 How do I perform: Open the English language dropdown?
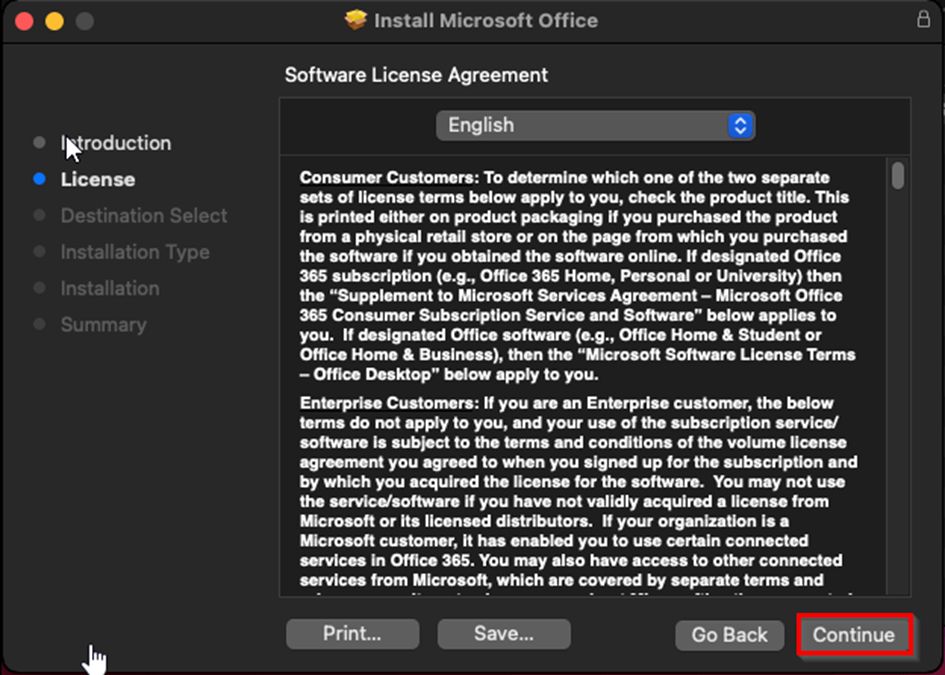pos(595,125)
